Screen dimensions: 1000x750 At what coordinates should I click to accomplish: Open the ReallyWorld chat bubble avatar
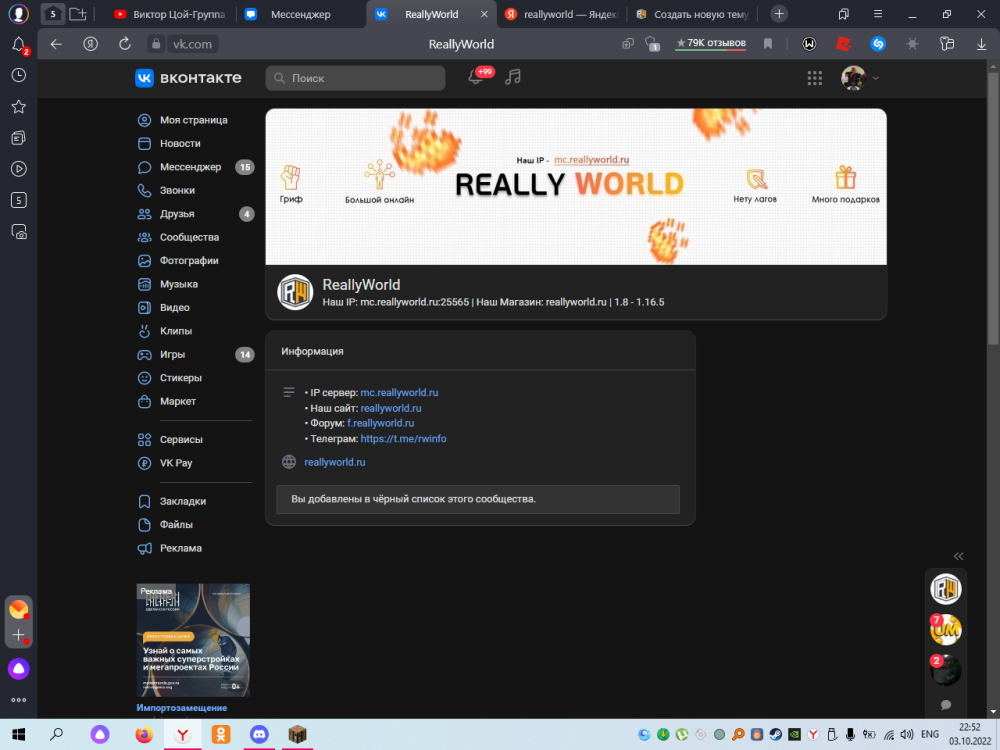click(946, 589)
